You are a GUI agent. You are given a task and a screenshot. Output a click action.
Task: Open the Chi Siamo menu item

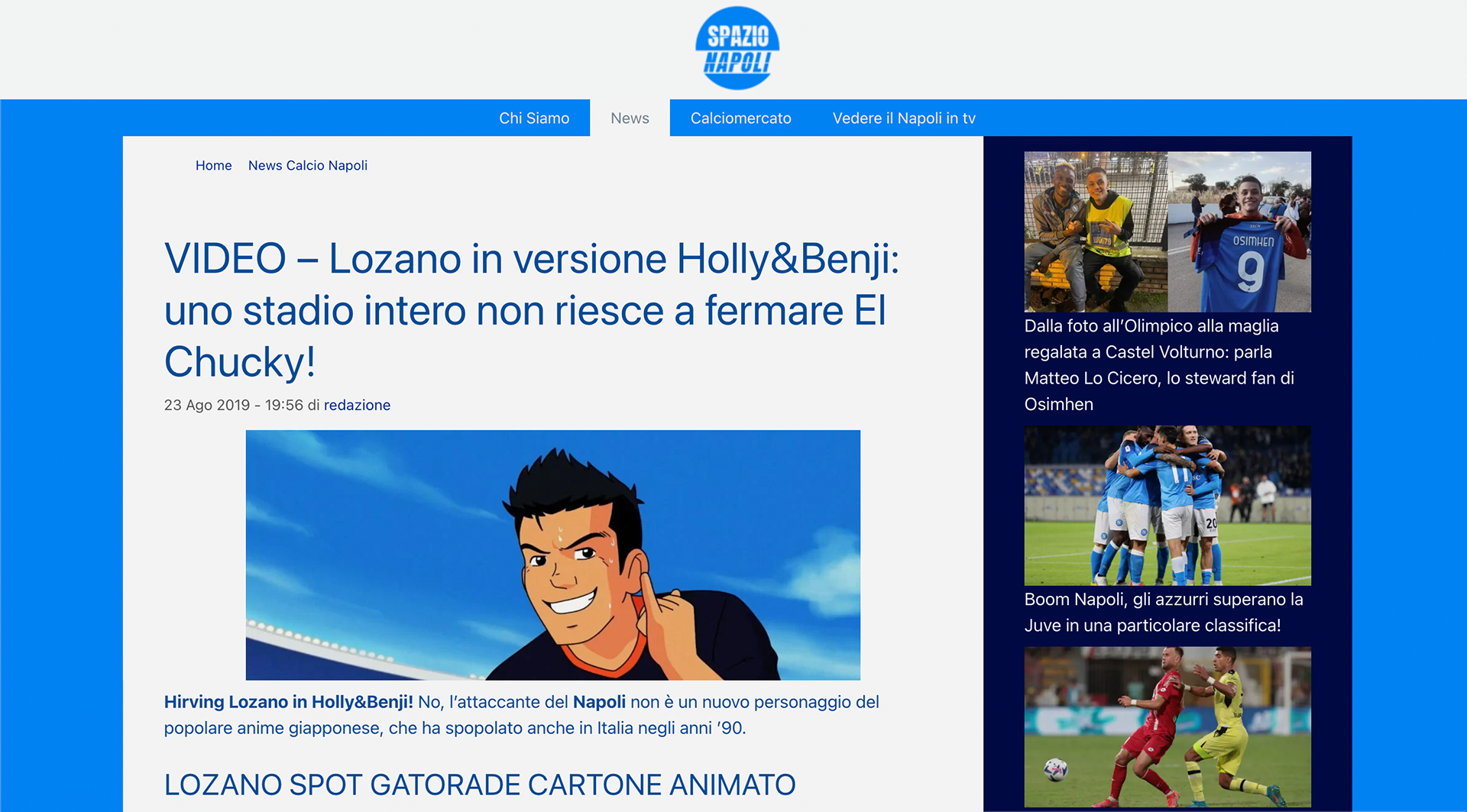coord(534,118)
